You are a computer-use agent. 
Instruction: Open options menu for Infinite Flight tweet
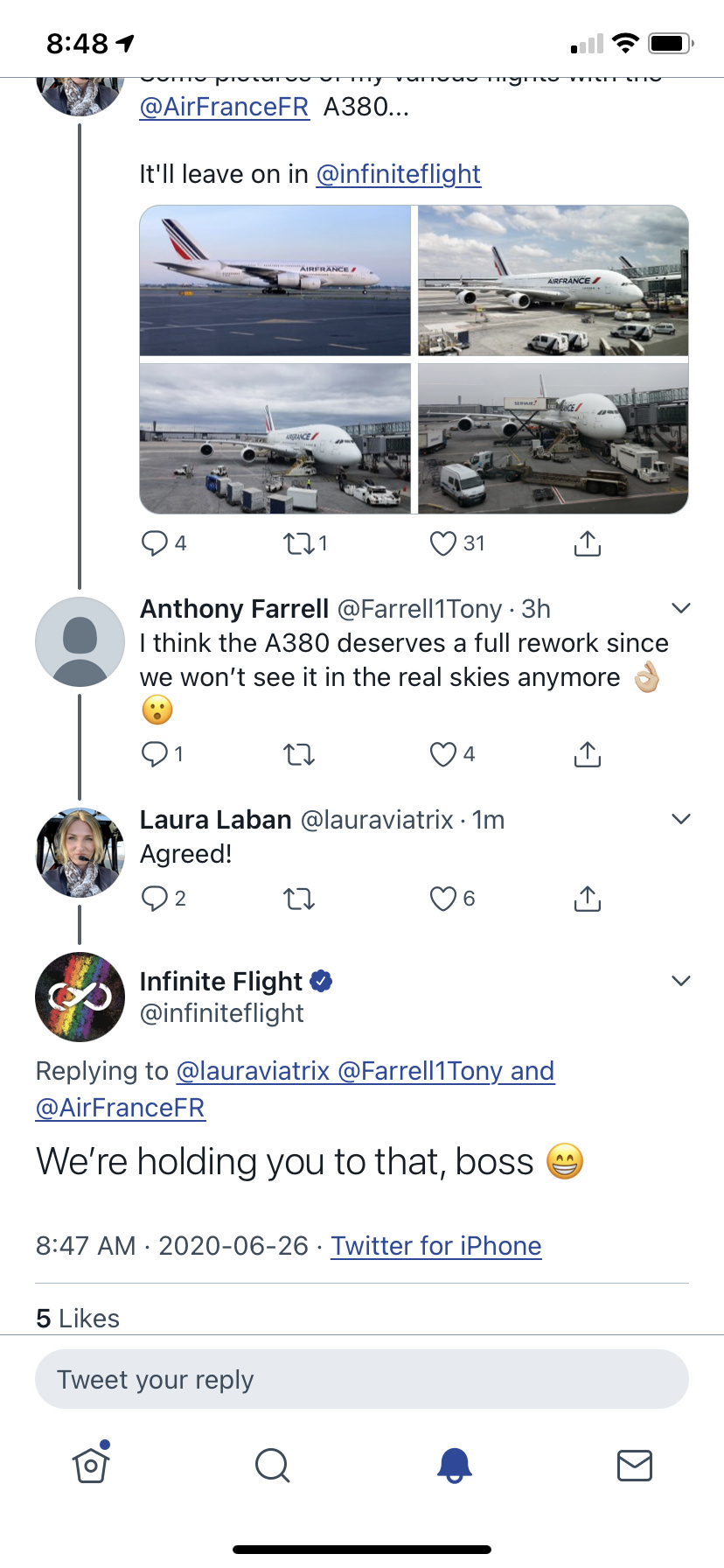click(x=681, y=981)
